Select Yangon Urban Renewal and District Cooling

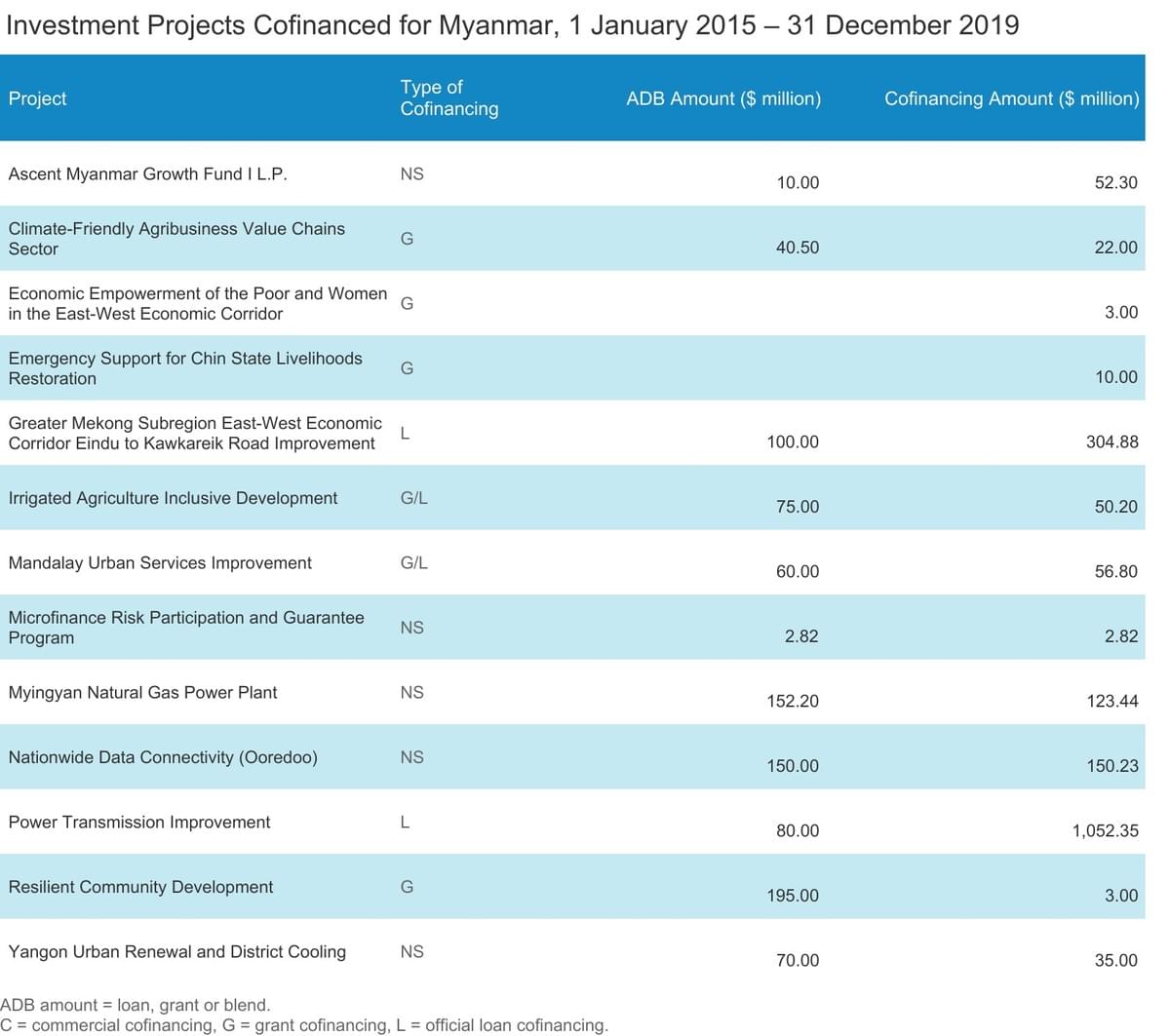[x=176, y=951]
